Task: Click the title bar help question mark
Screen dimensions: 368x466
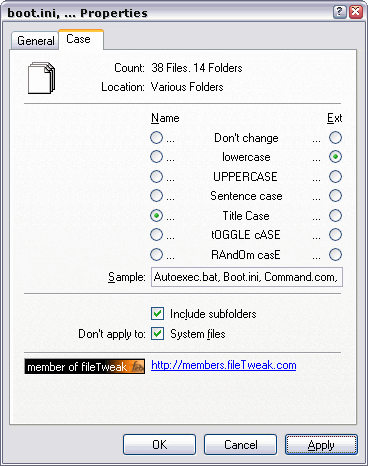Action: [339, 12]
